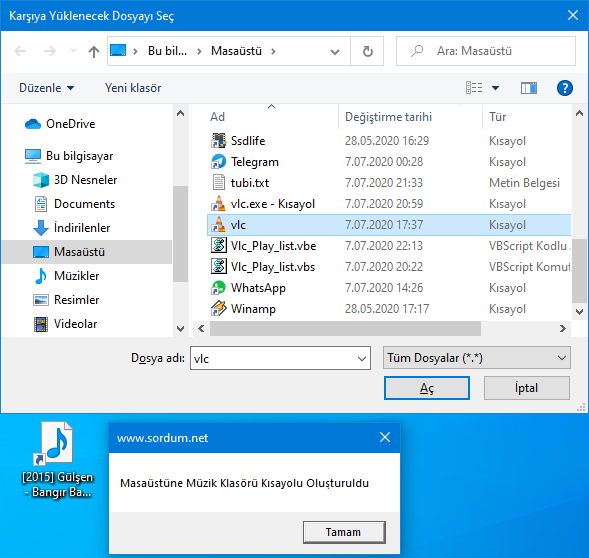Click the 7.07.2020 21:33 date cell
The height and width of the screenshot is (558, 589).
click(x=384, y=183)
